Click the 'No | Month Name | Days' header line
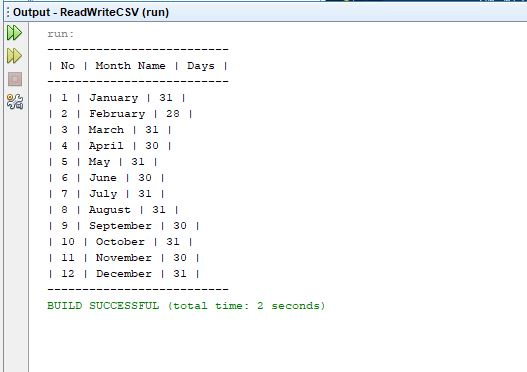527x372 pixels. click(138, 66)
